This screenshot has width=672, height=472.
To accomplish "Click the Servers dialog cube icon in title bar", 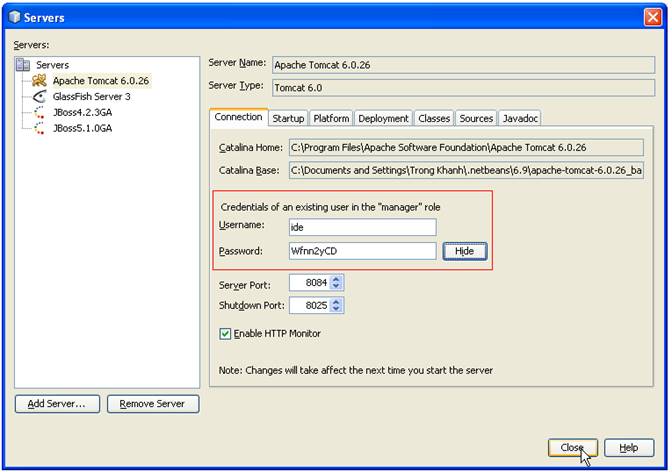I will pyautogui.click(x=14, y=17).
